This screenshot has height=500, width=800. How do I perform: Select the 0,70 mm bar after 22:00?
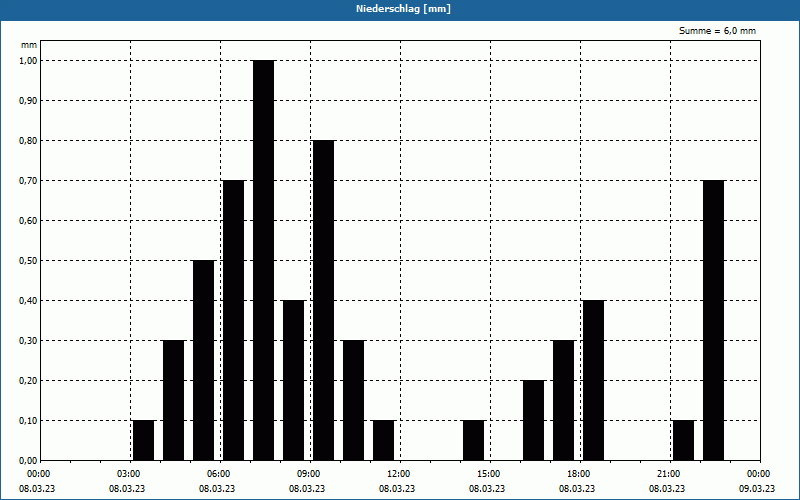713,320
